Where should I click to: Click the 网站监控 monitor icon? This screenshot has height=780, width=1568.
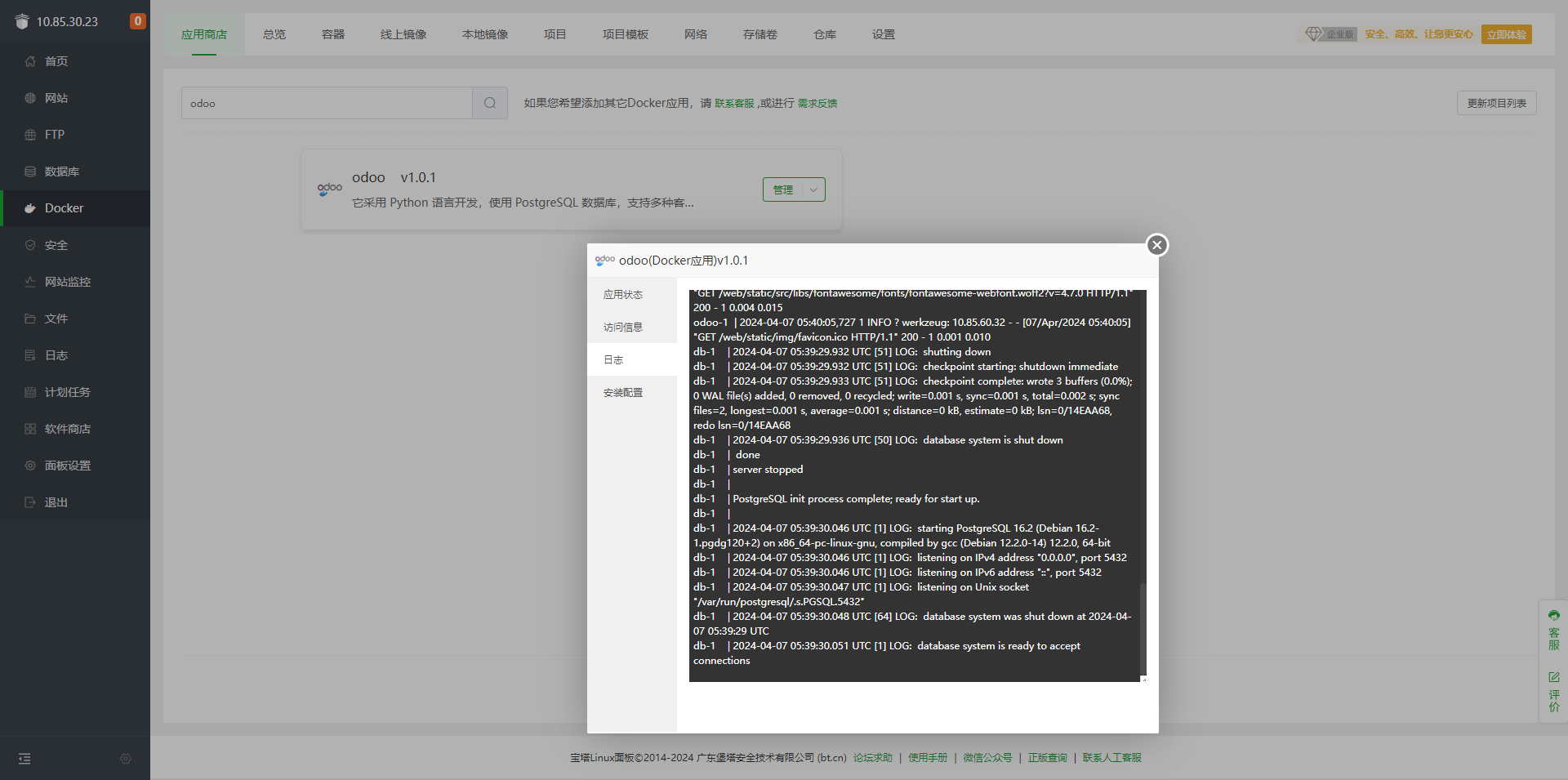pyautogui.click(x=30, y=282)
